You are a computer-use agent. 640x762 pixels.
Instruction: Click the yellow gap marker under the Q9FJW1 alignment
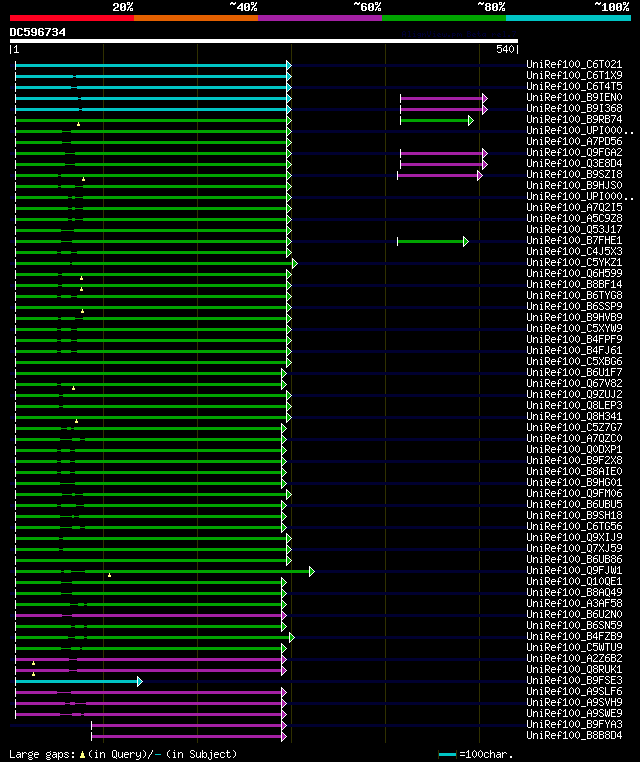tap(109, 575)
